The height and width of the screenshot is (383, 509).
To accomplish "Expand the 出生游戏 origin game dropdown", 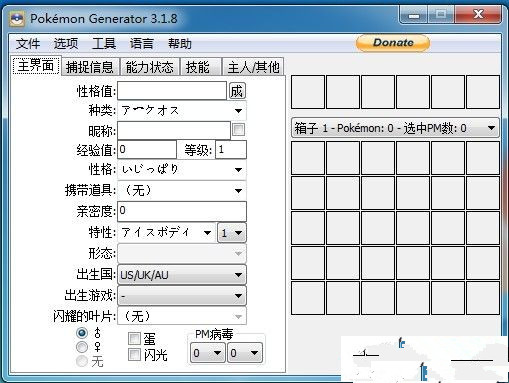I will 182,296.
